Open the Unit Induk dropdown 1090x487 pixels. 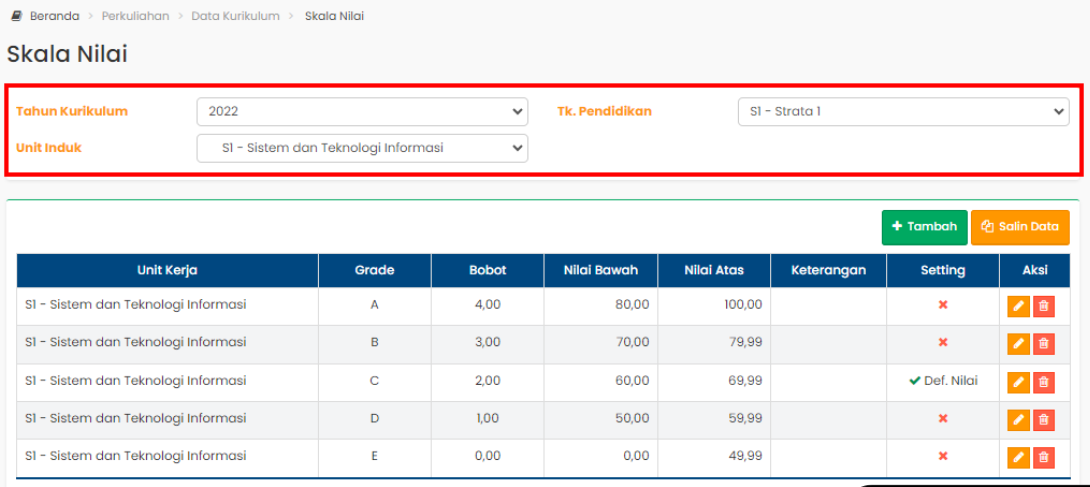[x=362, y=148]
